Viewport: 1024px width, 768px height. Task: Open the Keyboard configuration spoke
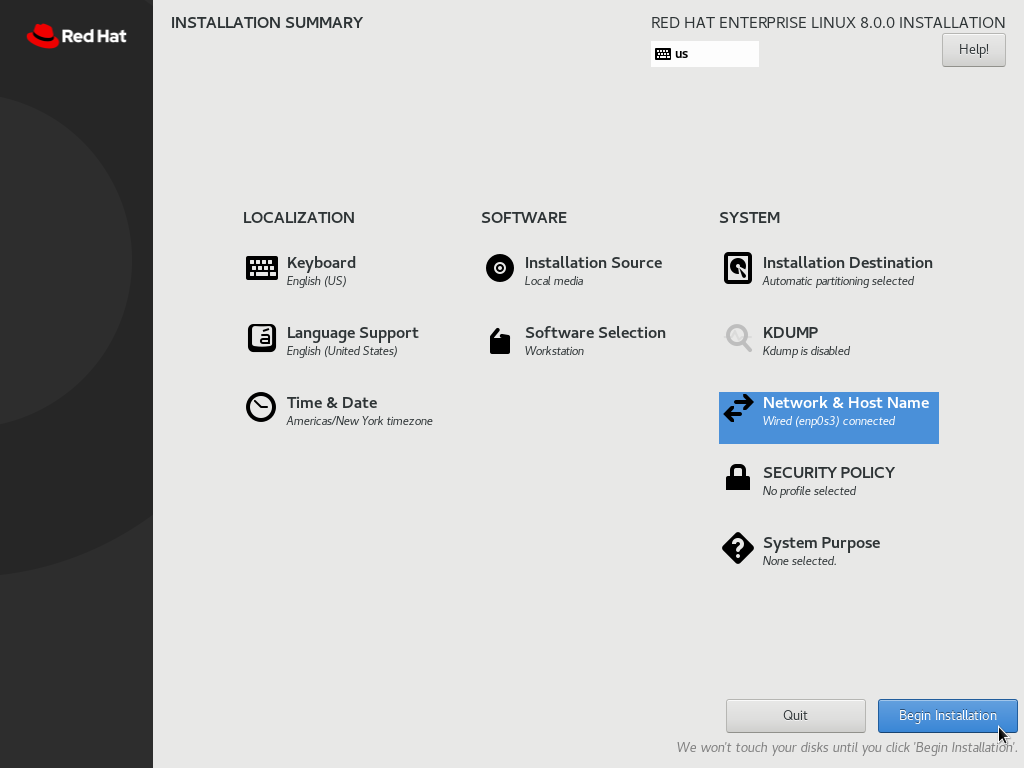pos(320,263)
